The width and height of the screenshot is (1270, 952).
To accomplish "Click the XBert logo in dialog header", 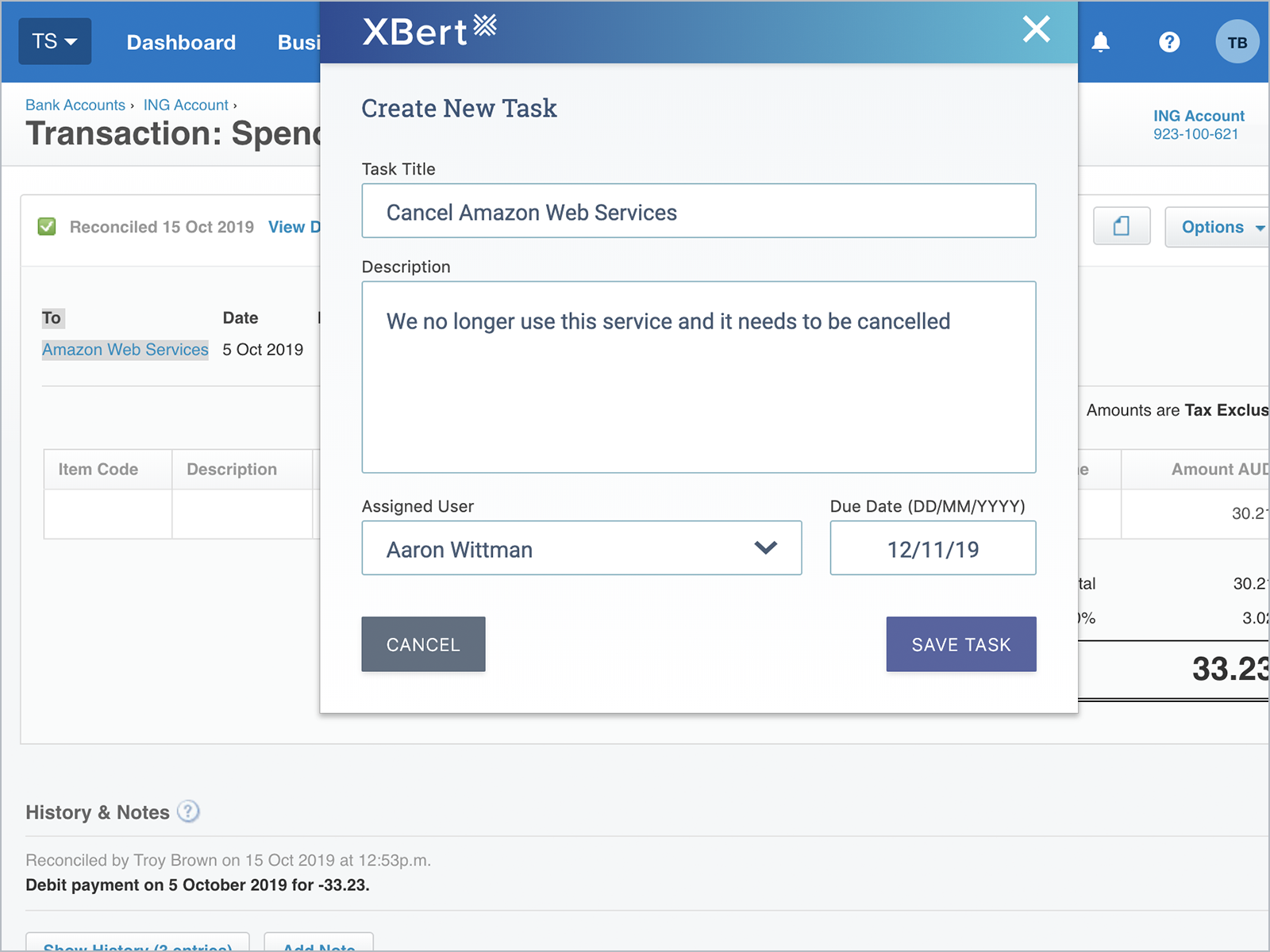I will point(429,32).
